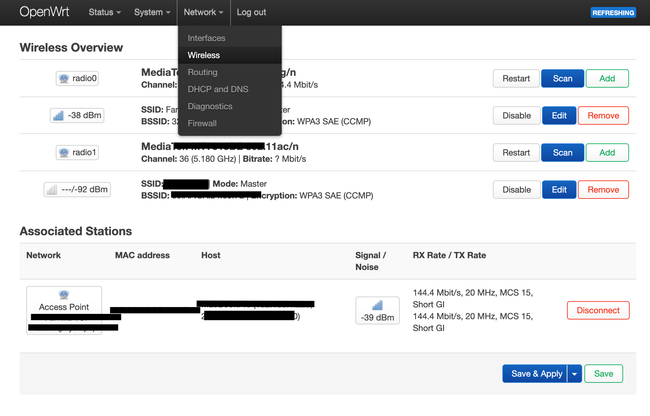Remove the radio1 WPA3 network
The image size is (650, 416).
(603, 189)
